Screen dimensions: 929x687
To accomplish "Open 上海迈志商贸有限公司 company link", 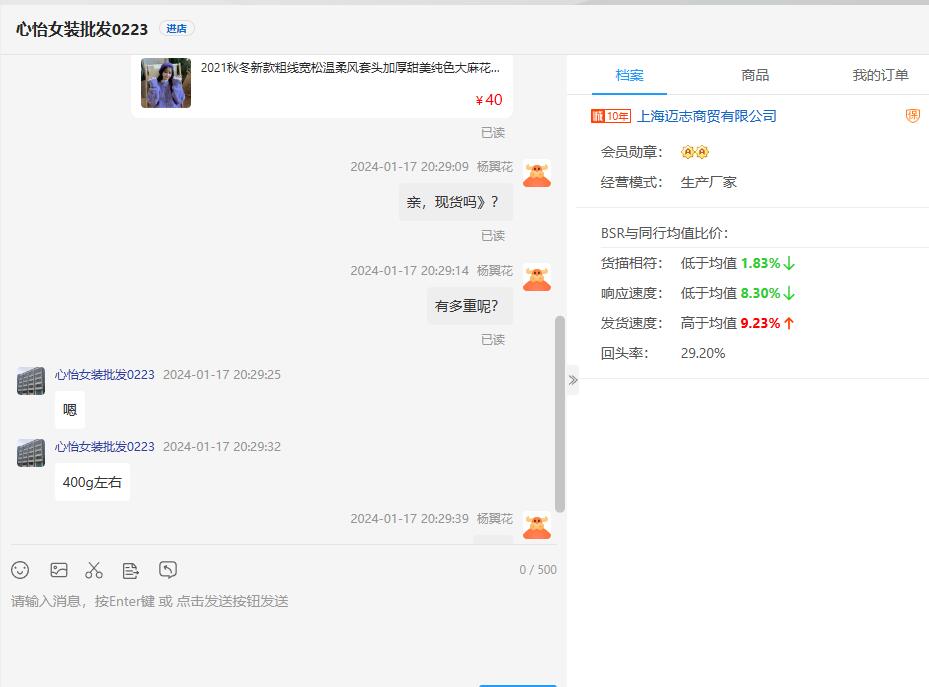I will [706, 116].
